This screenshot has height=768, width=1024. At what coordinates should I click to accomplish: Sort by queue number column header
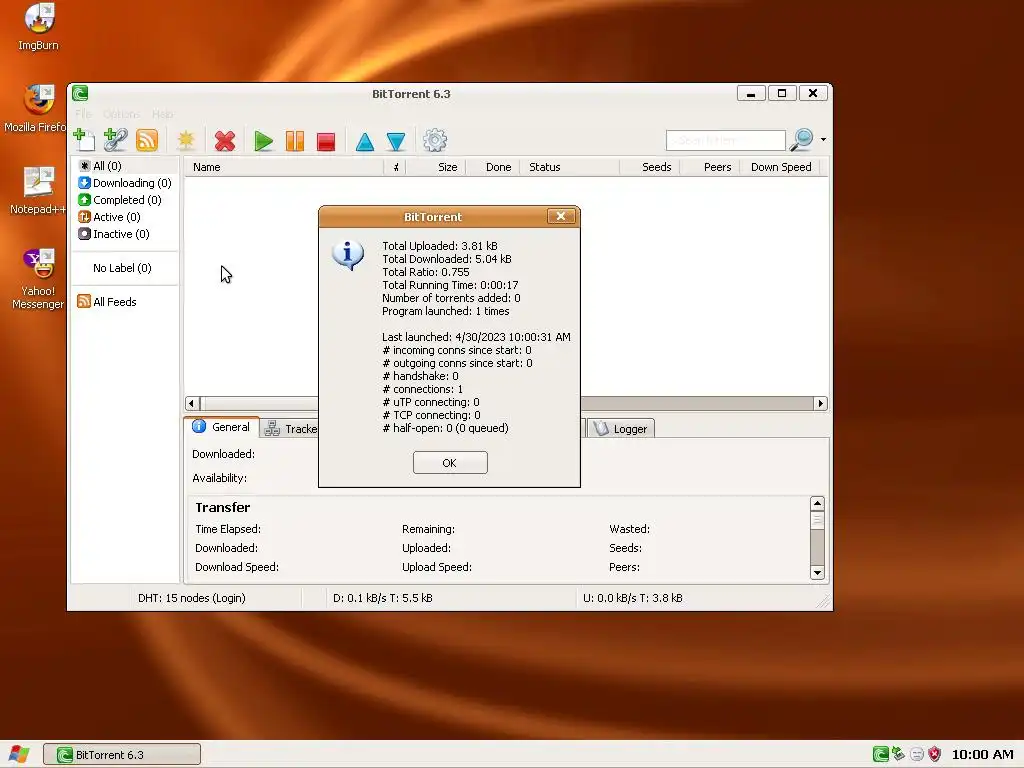[x=395, y=167]
